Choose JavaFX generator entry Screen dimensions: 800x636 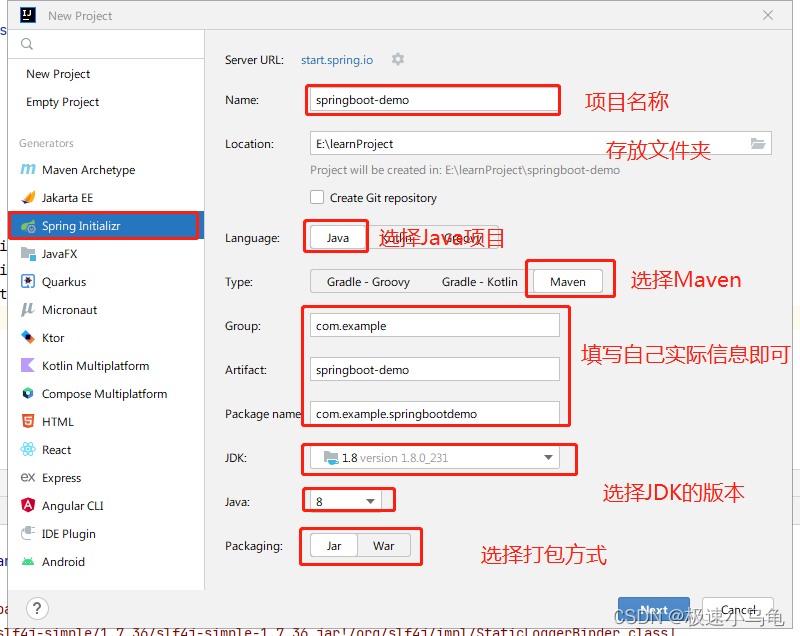coord(106,253)
